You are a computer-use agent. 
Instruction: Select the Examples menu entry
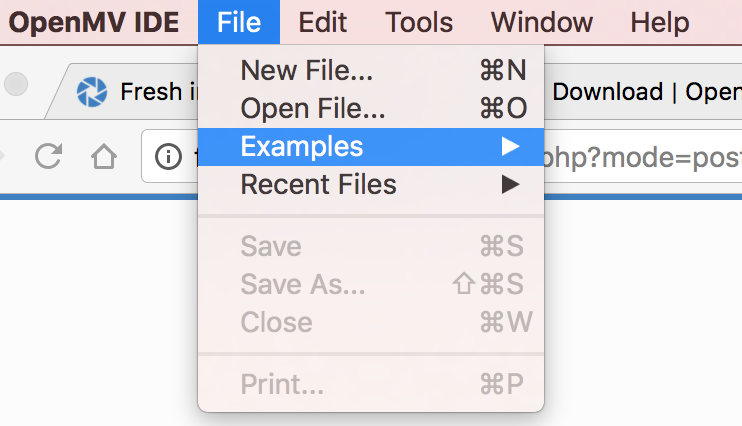371,147
